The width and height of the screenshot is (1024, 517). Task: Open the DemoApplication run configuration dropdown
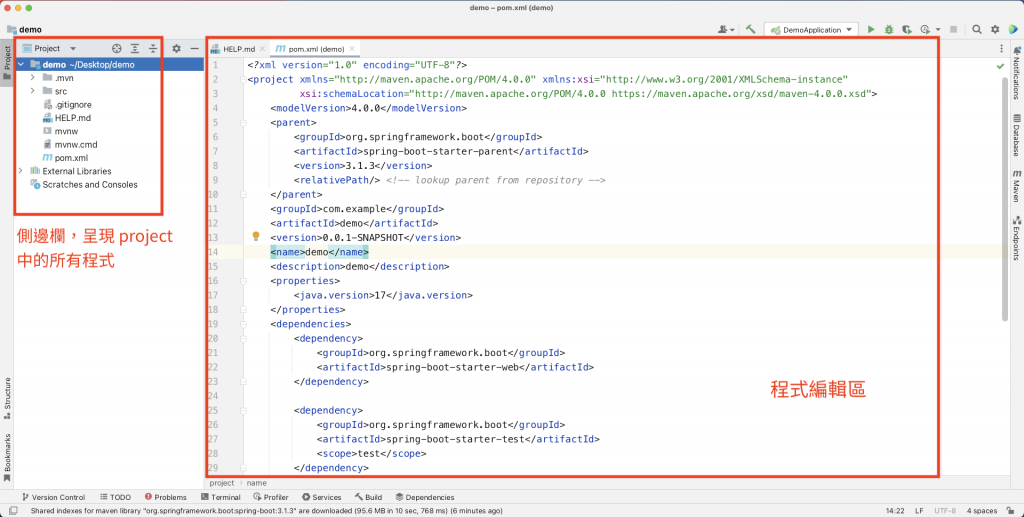point(811,29)
